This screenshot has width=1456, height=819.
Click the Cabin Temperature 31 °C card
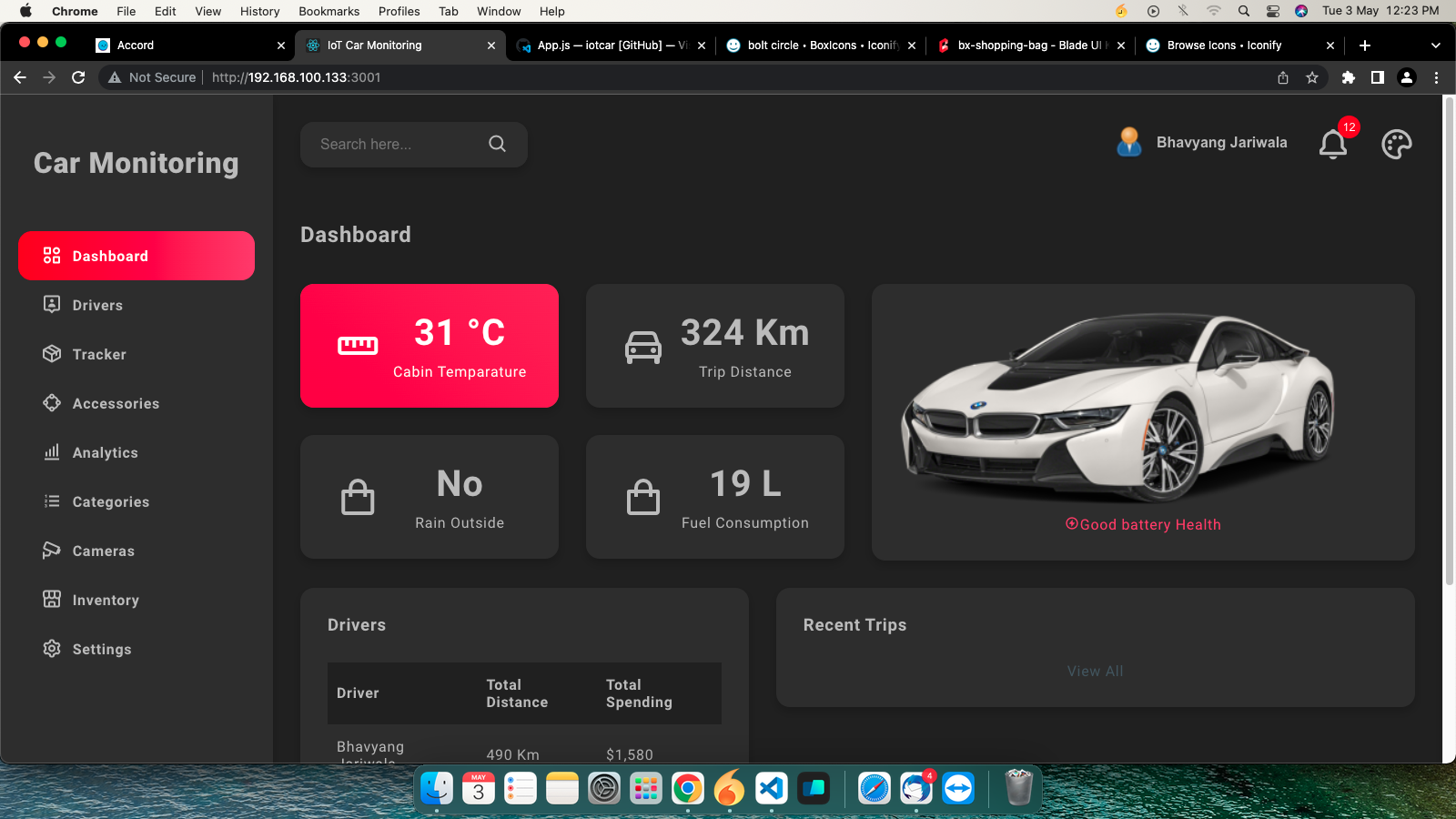coord(429,346)
